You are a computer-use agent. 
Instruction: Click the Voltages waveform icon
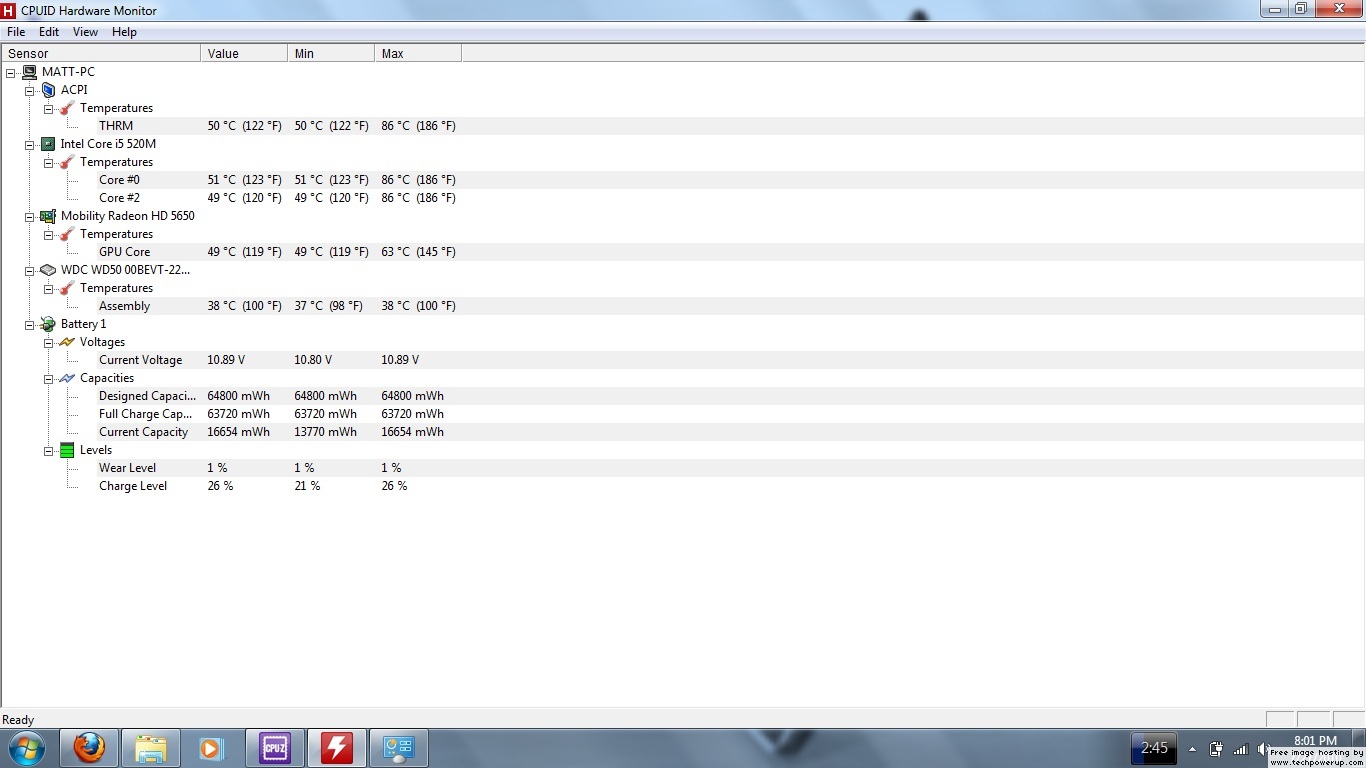tap(67, 342)
